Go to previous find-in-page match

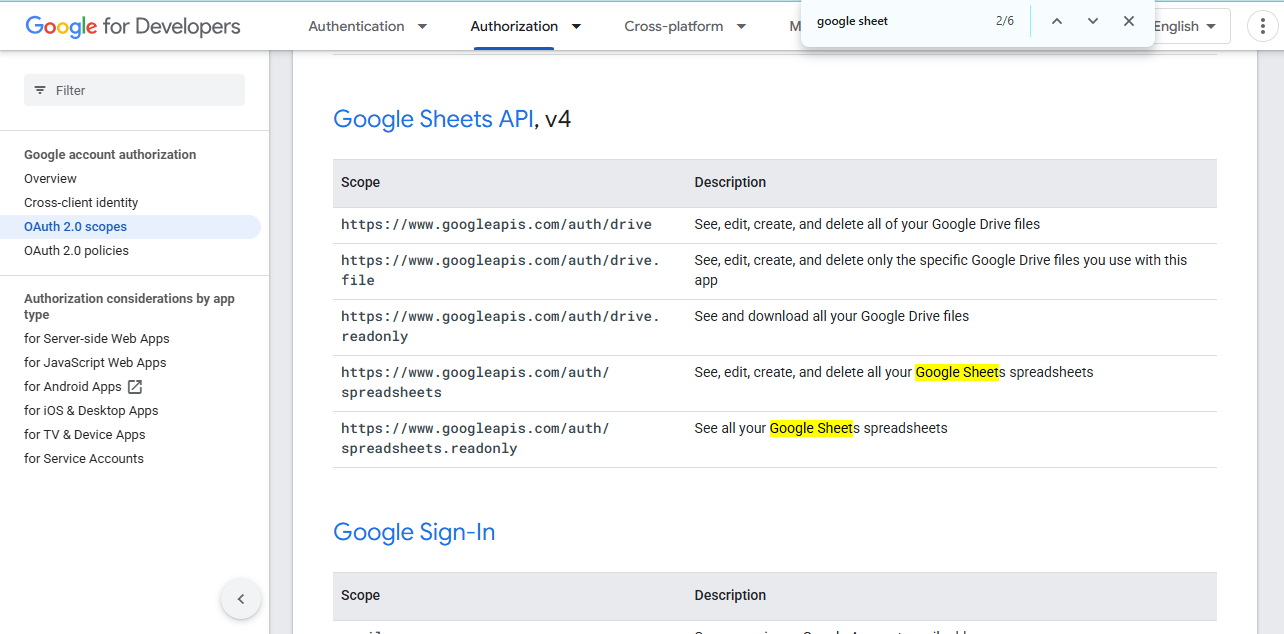click(1057, 21)
